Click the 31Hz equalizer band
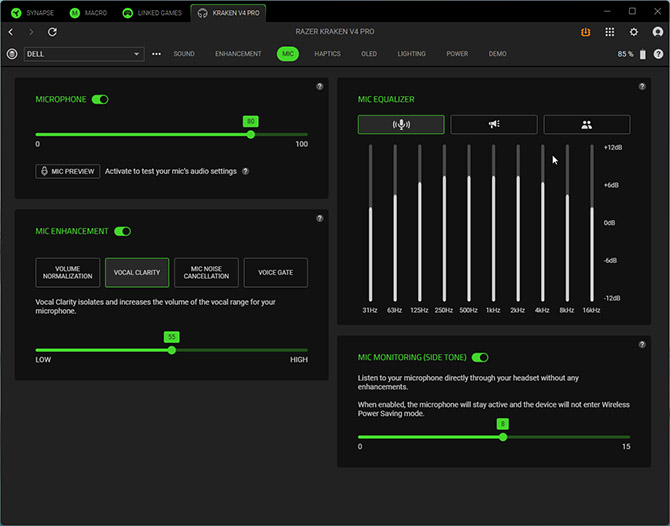Screen dimensions: 670x526 370,223
